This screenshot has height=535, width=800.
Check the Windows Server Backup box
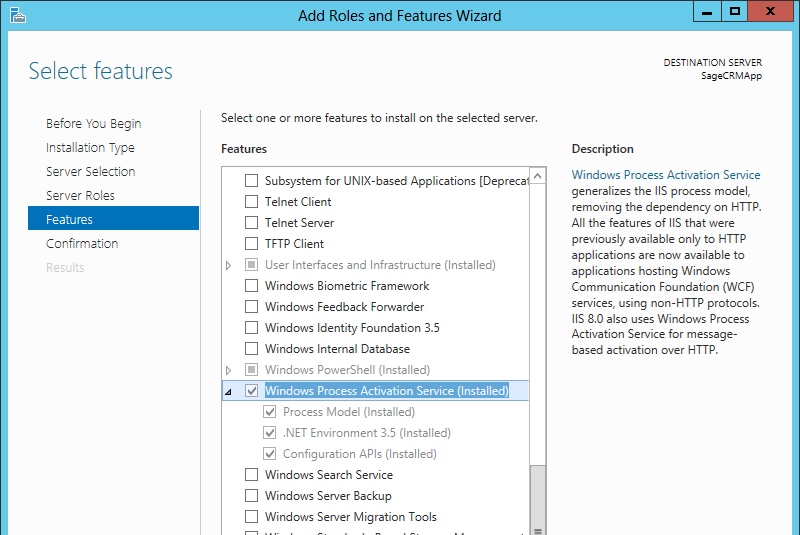(x=252, y=496)
